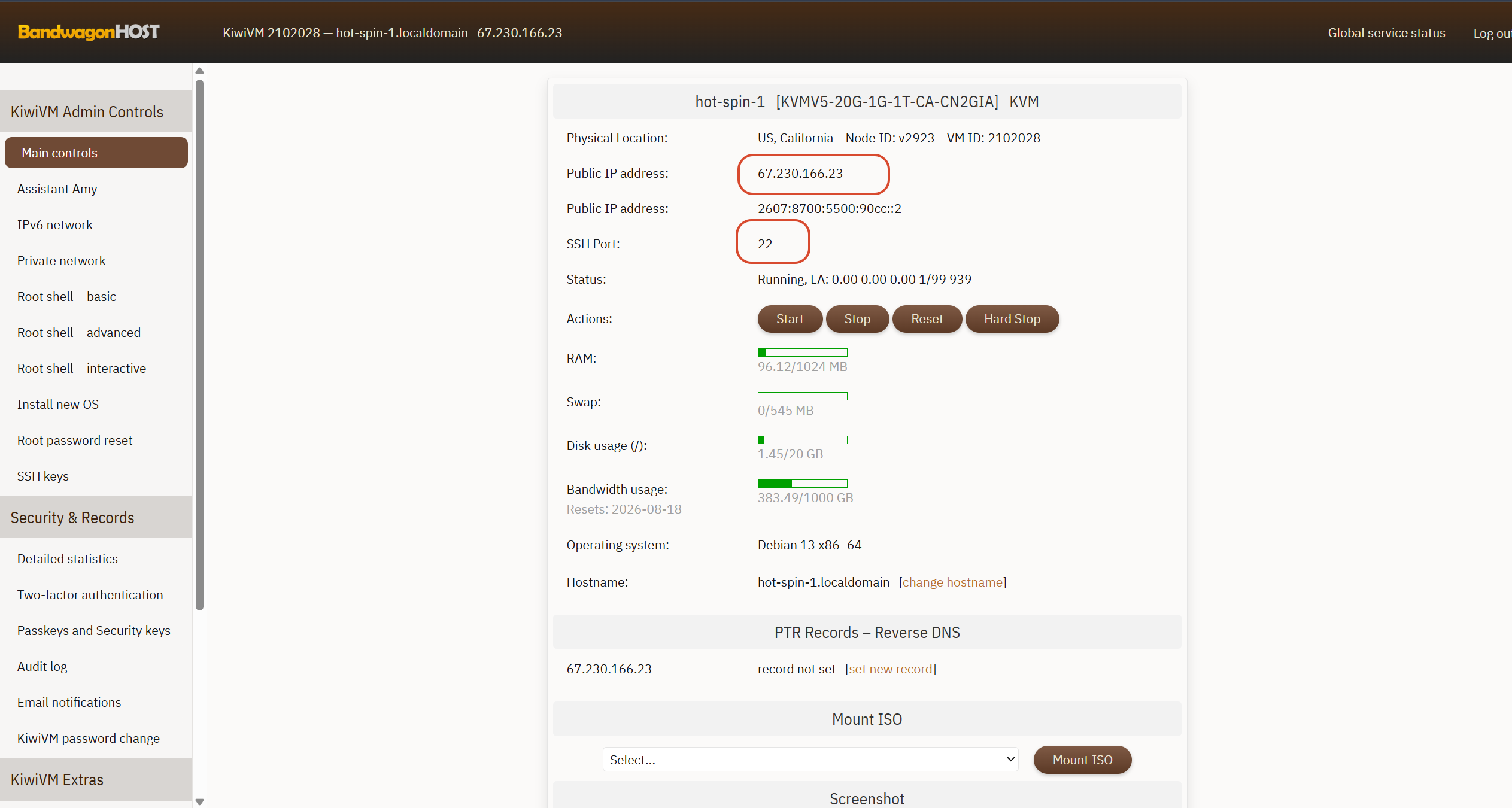The width and height of the screenshot is (1512, 808).
Task: Click the Swap usage bar
Action: (x=803, y=396)
